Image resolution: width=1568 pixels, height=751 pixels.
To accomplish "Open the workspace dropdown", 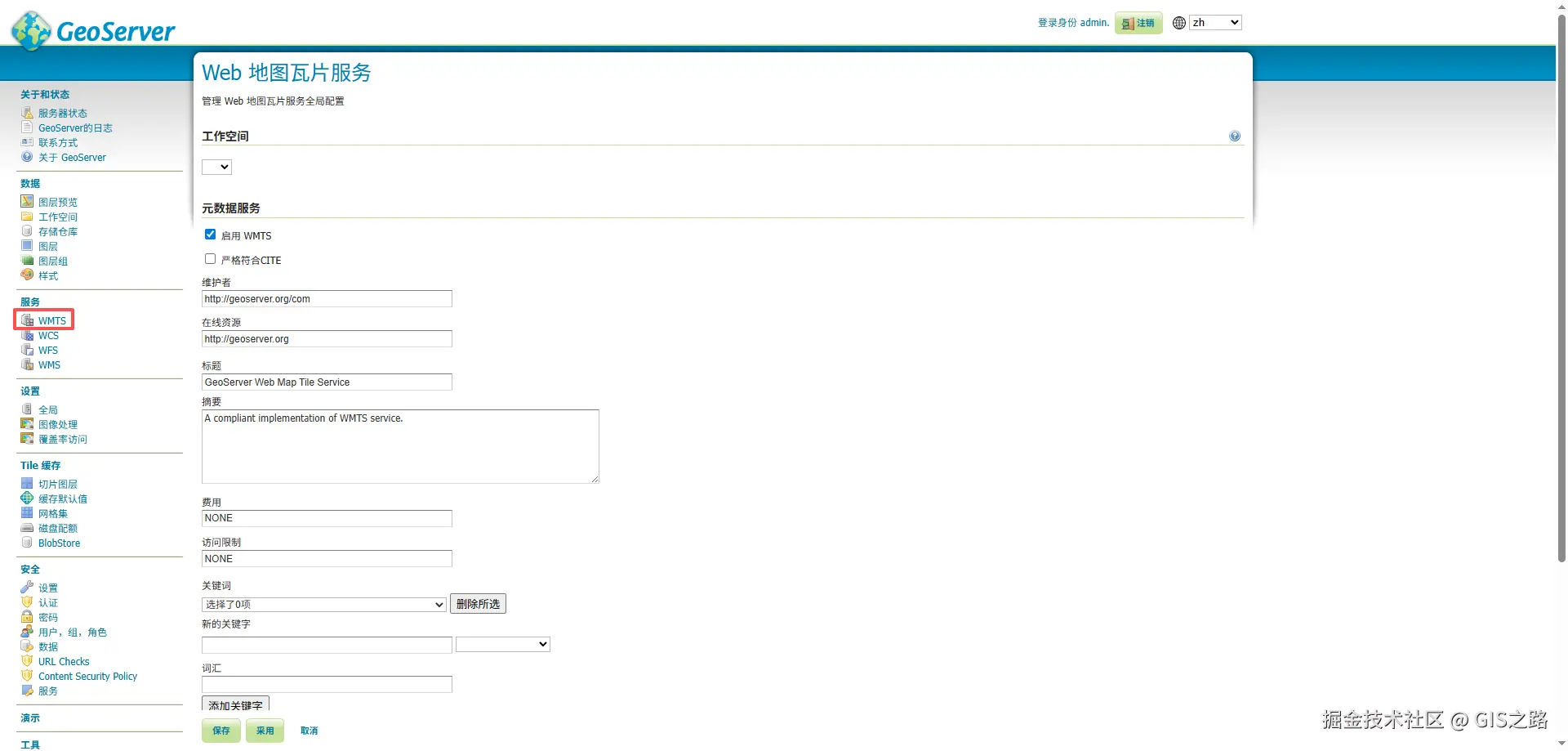I will 217,167.
